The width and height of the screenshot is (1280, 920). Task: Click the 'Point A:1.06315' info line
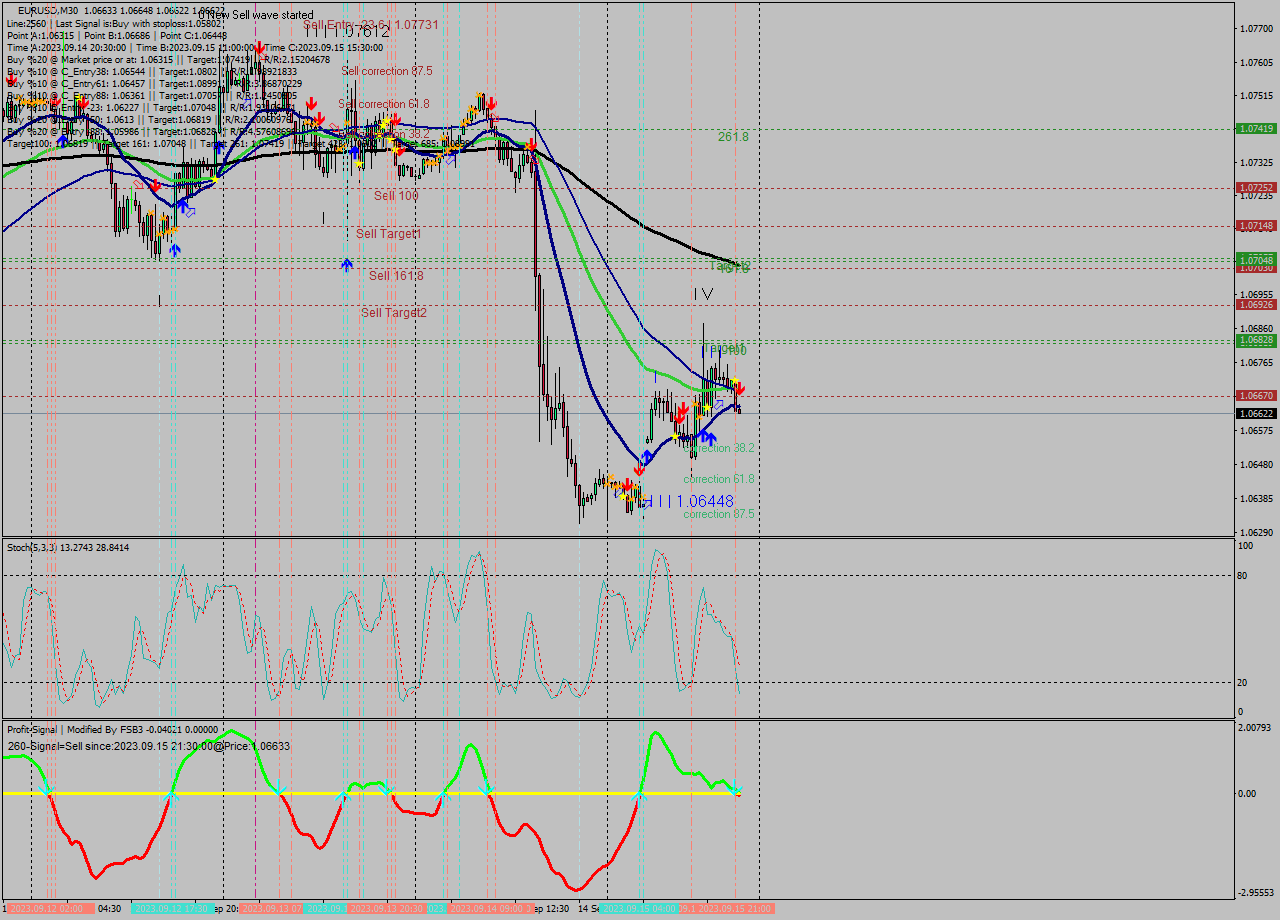pos(117,35)
